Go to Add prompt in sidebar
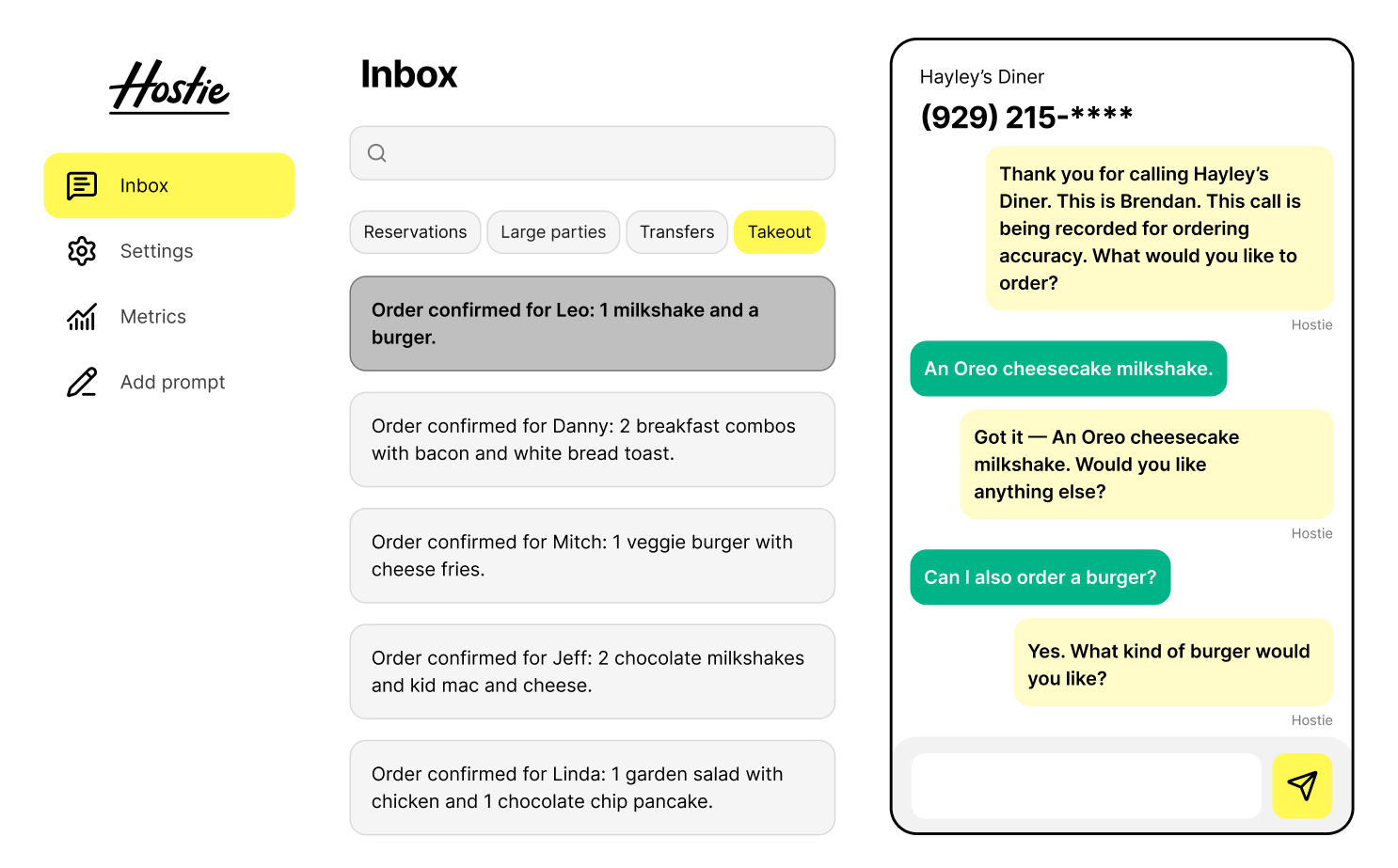 (x=173, y=382)
